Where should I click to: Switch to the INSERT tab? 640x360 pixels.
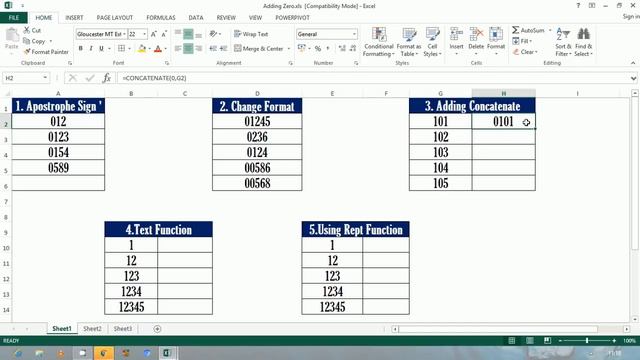point(74,18)
